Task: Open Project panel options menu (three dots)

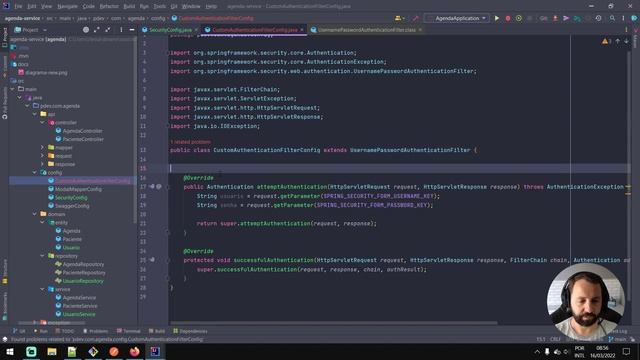Action: tap(121, 30)
